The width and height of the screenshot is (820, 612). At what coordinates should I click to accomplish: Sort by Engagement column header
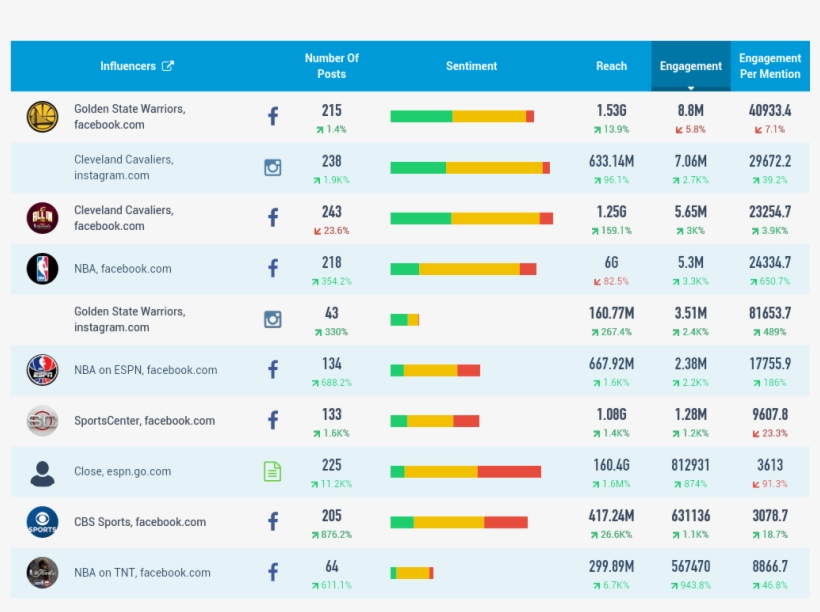690,66
